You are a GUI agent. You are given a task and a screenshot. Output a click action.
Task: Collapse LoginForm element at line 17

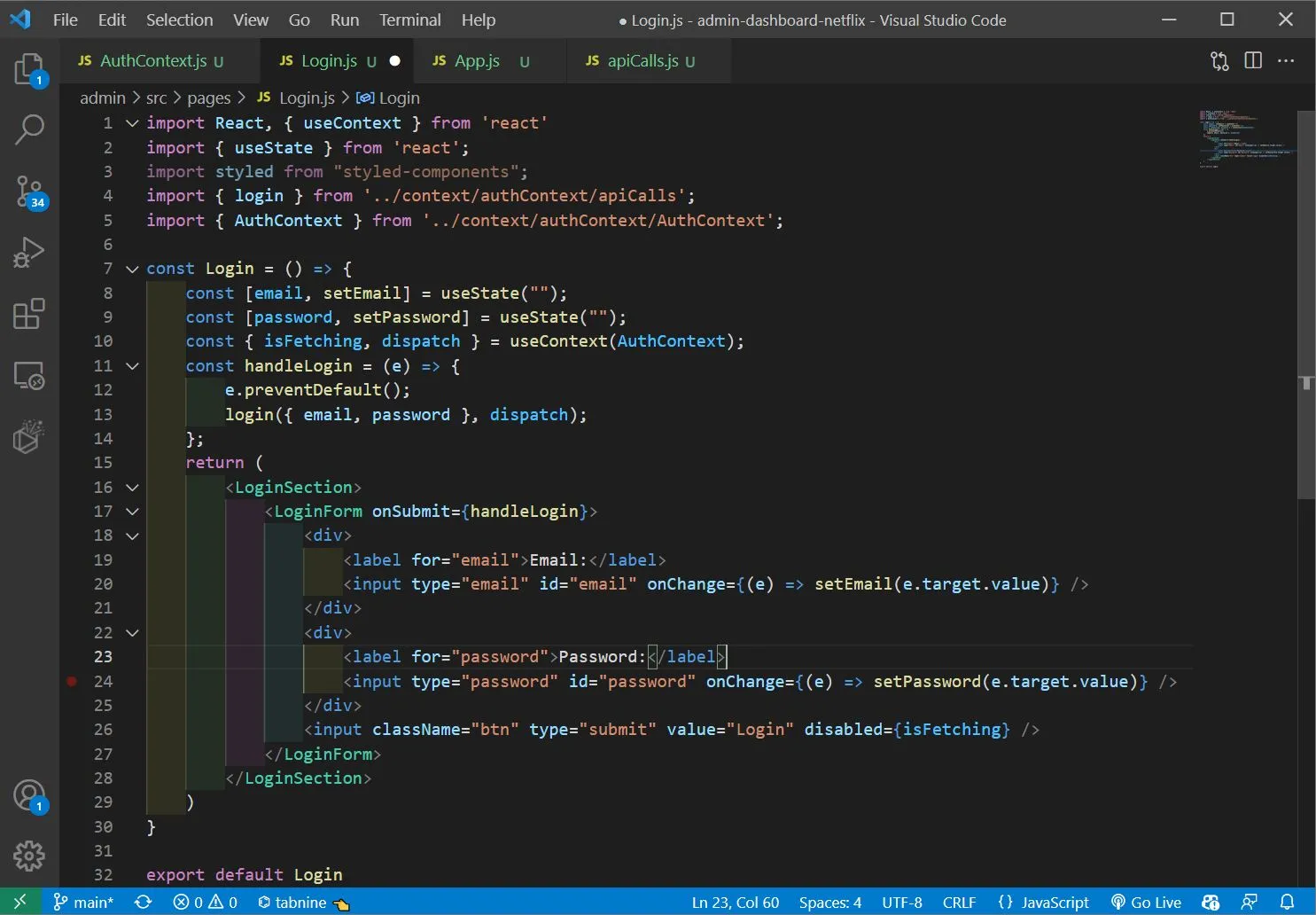(132, 512)
